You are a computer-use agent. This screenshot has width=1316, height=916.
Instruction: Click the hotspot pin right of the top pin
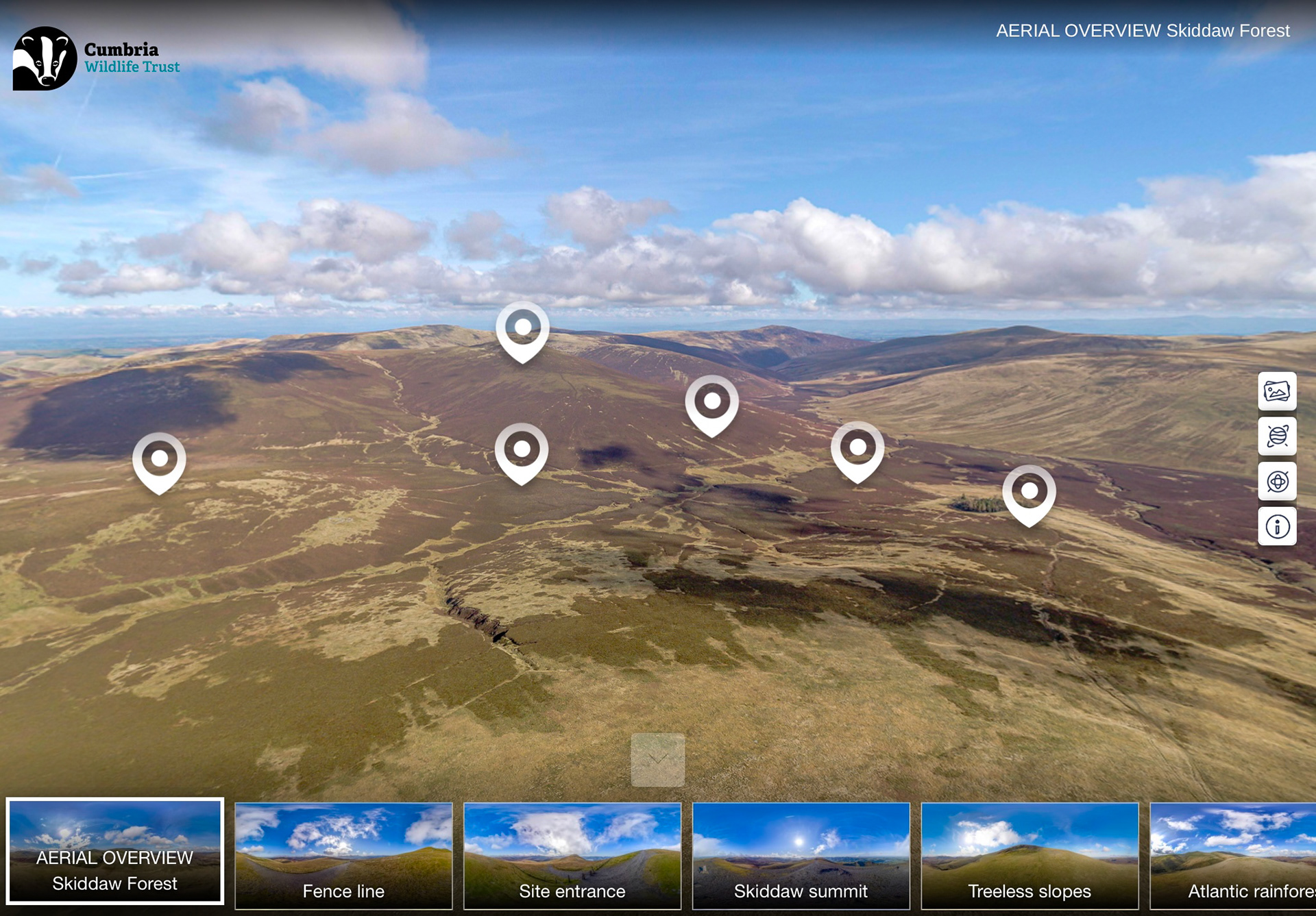(x=712, y=402)
